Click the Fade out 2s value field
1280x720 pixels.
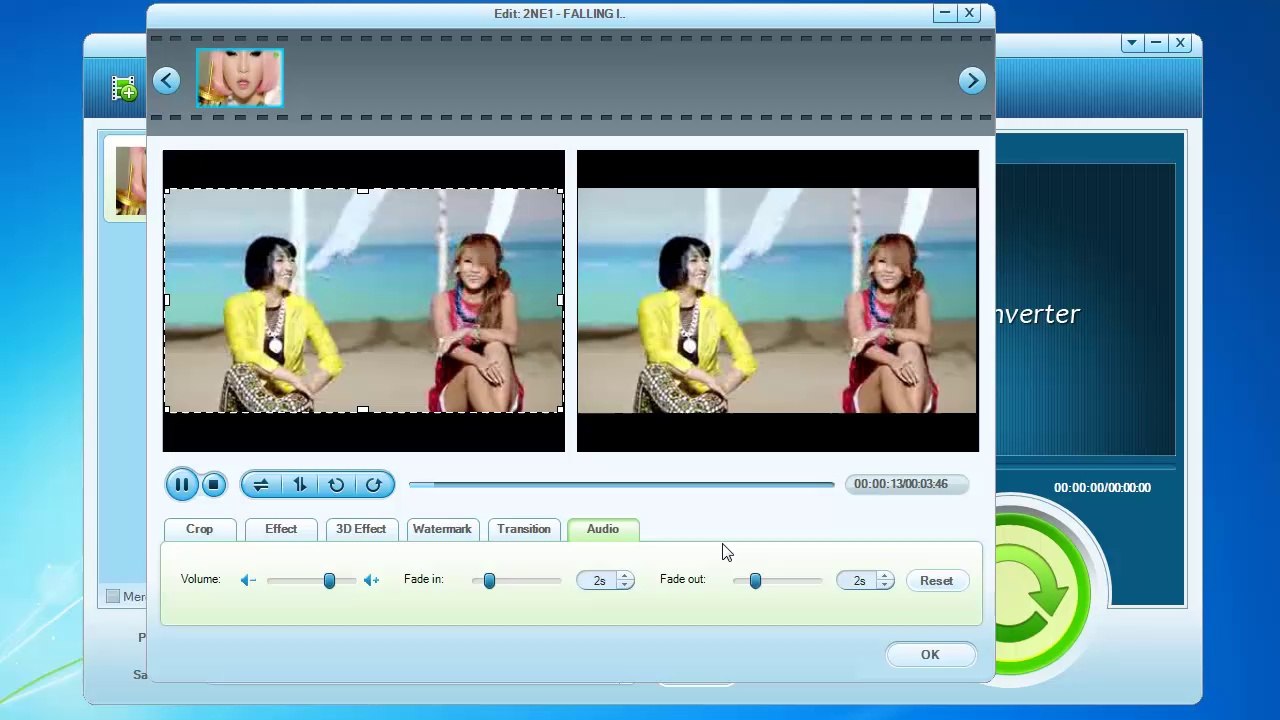coord(858,581)
